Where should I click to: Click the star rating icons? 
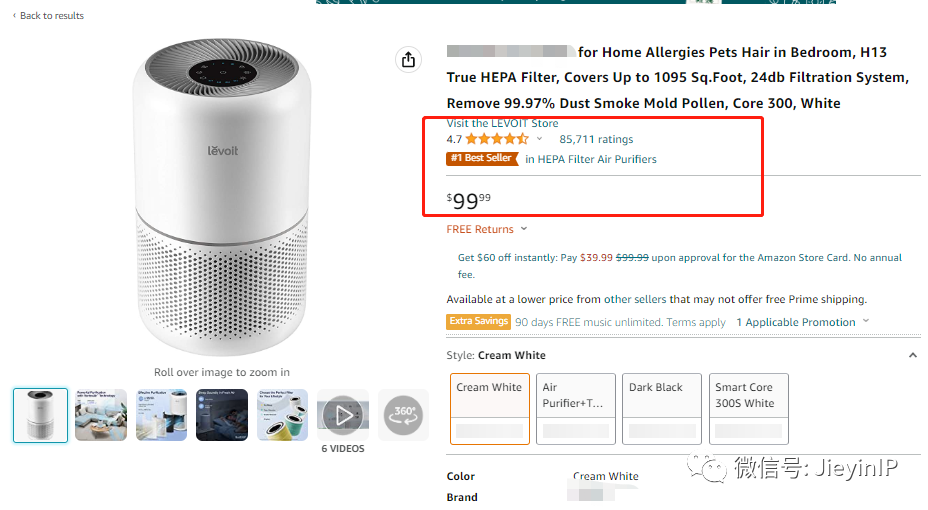click(x=497, y=139)
